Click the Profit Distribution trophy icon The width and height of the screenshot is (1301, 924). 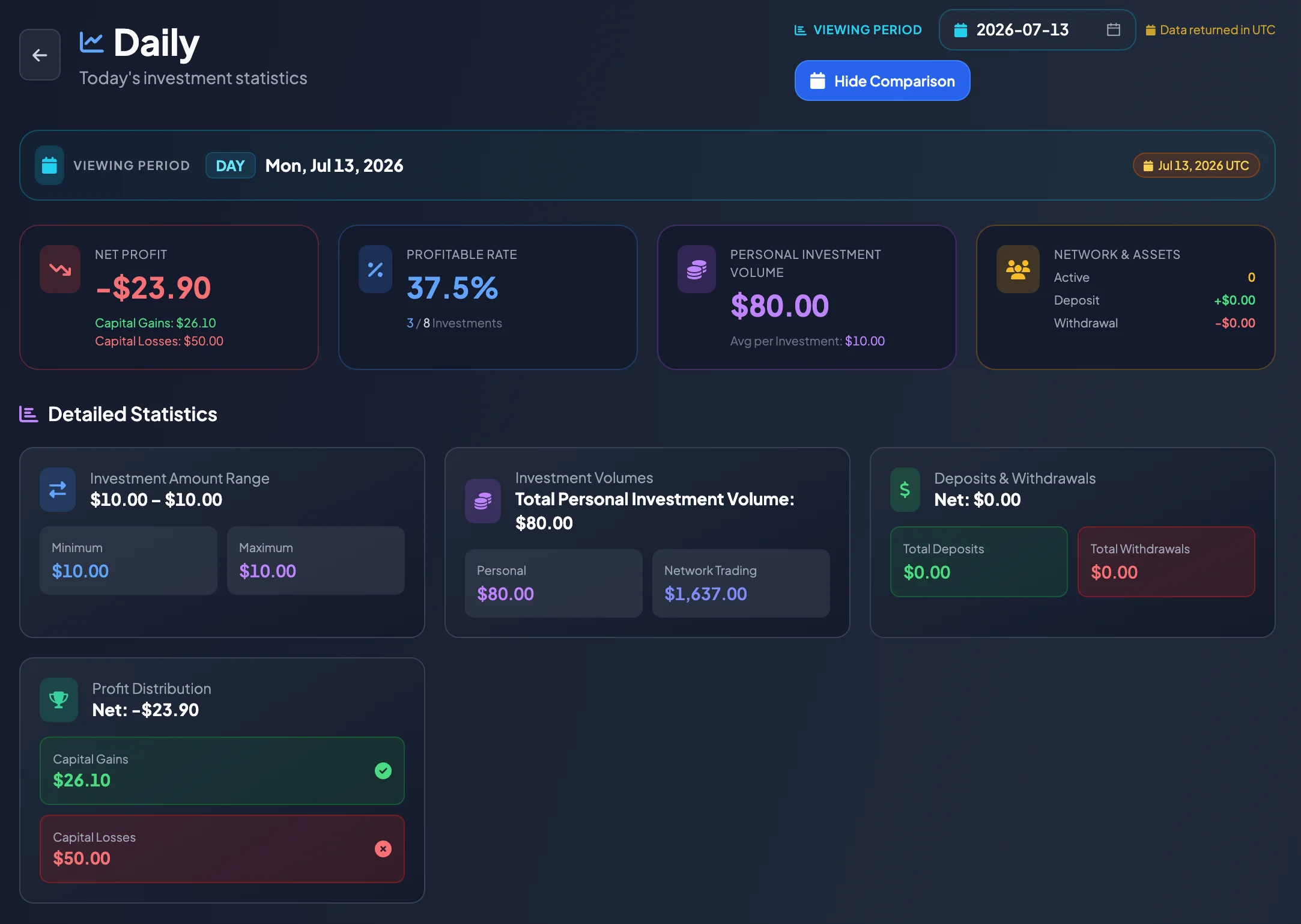coord(59,700)
